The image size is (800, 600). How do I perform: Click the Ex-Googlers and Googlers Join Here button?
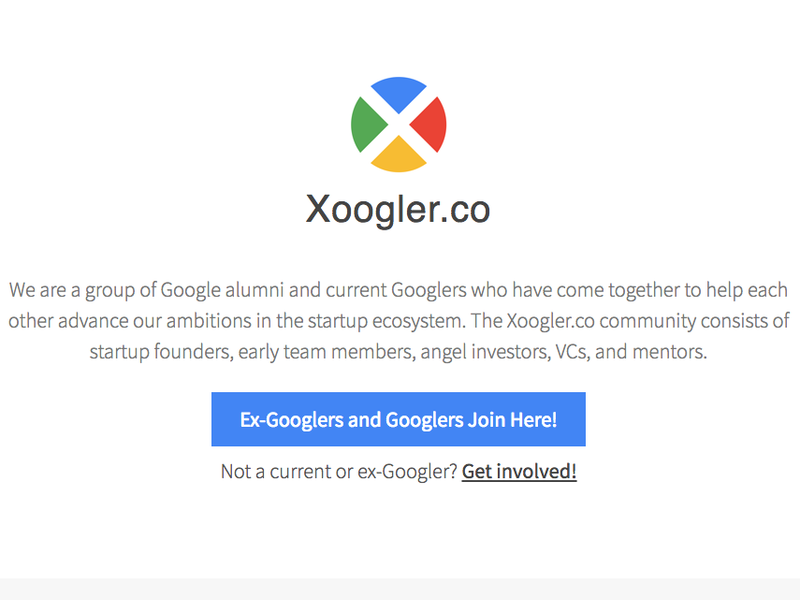(x=398, y=419)
